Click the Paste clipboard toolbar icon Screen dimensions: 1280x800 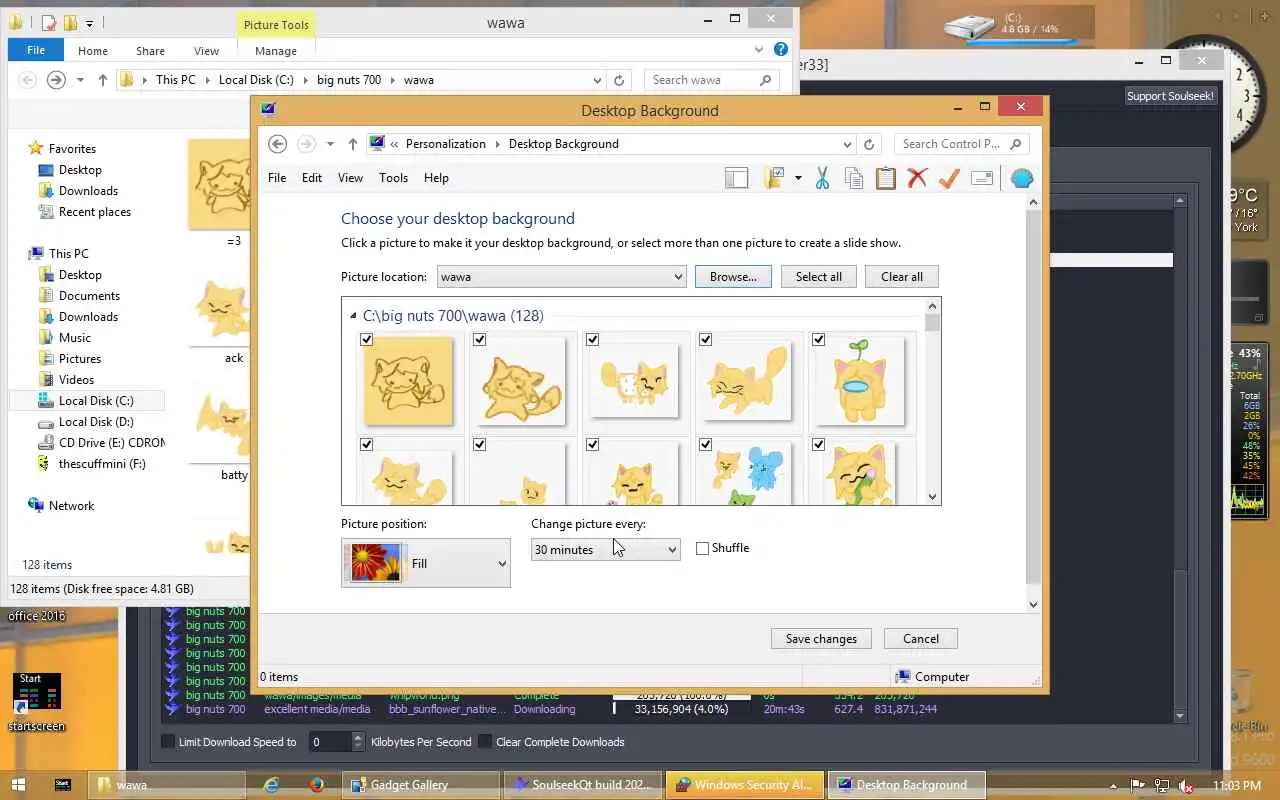[886, 178]
